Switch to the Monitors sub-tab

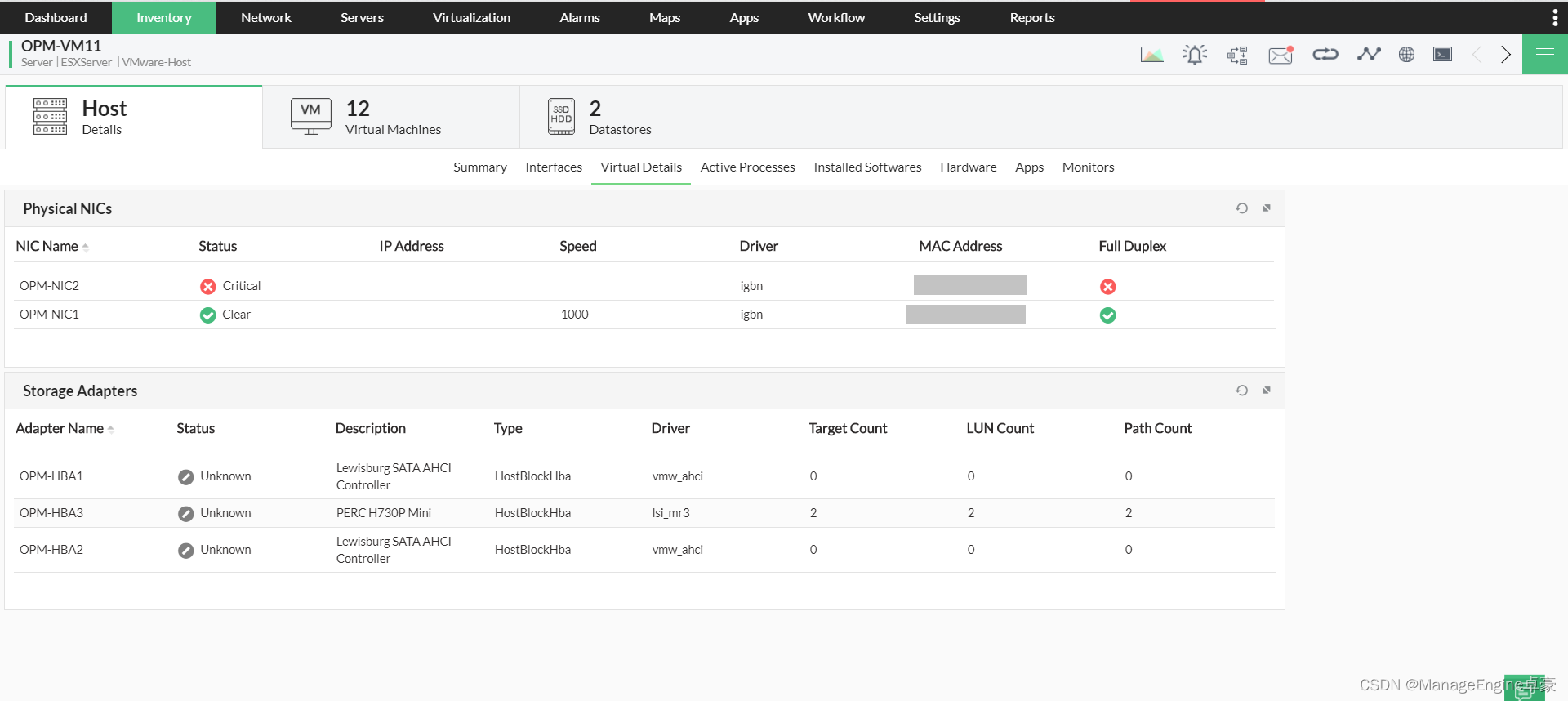pyautogui.click(x=1088, y=167)
